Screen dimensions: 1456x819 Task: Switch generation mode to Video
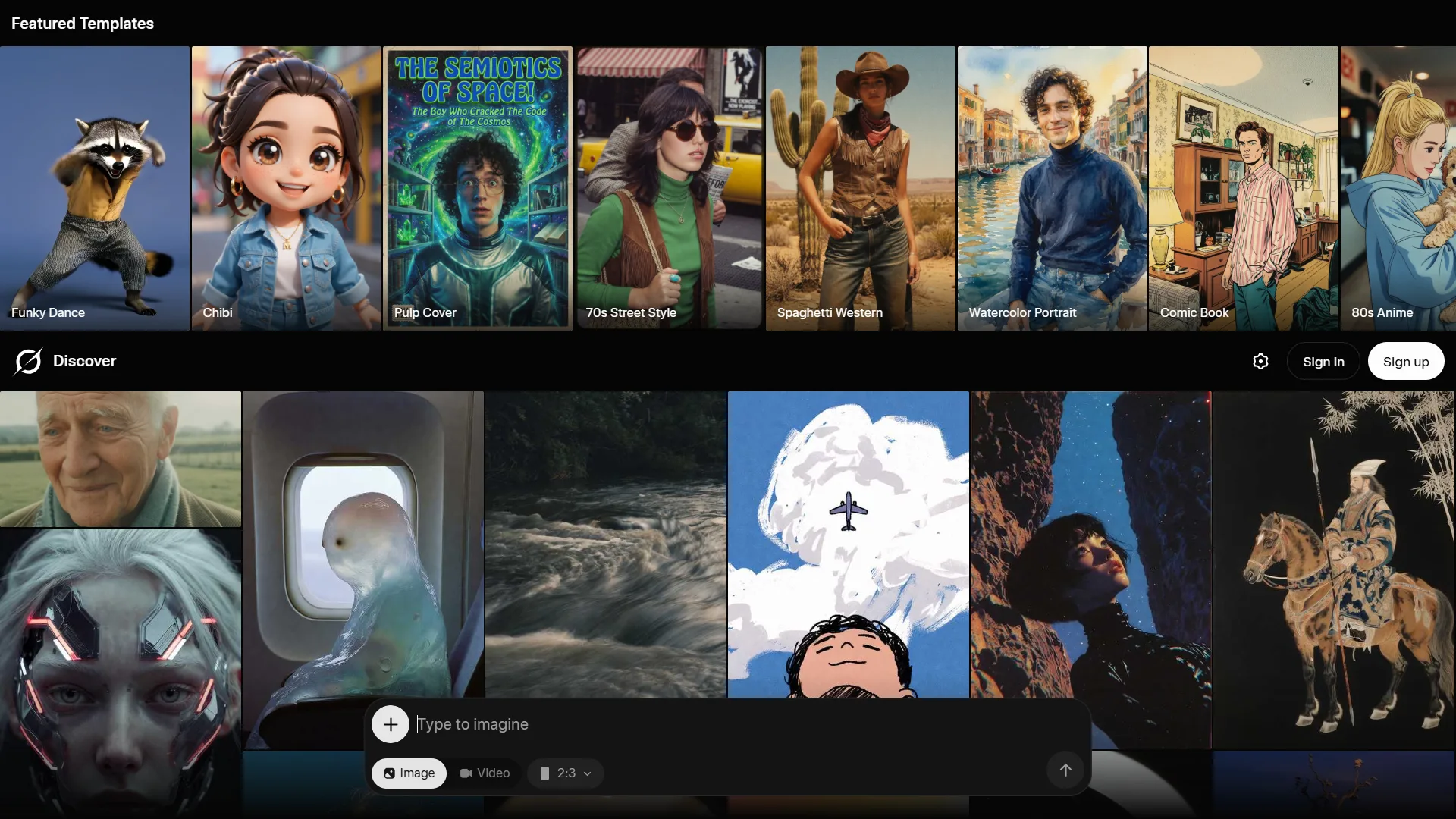pos(485,773)
